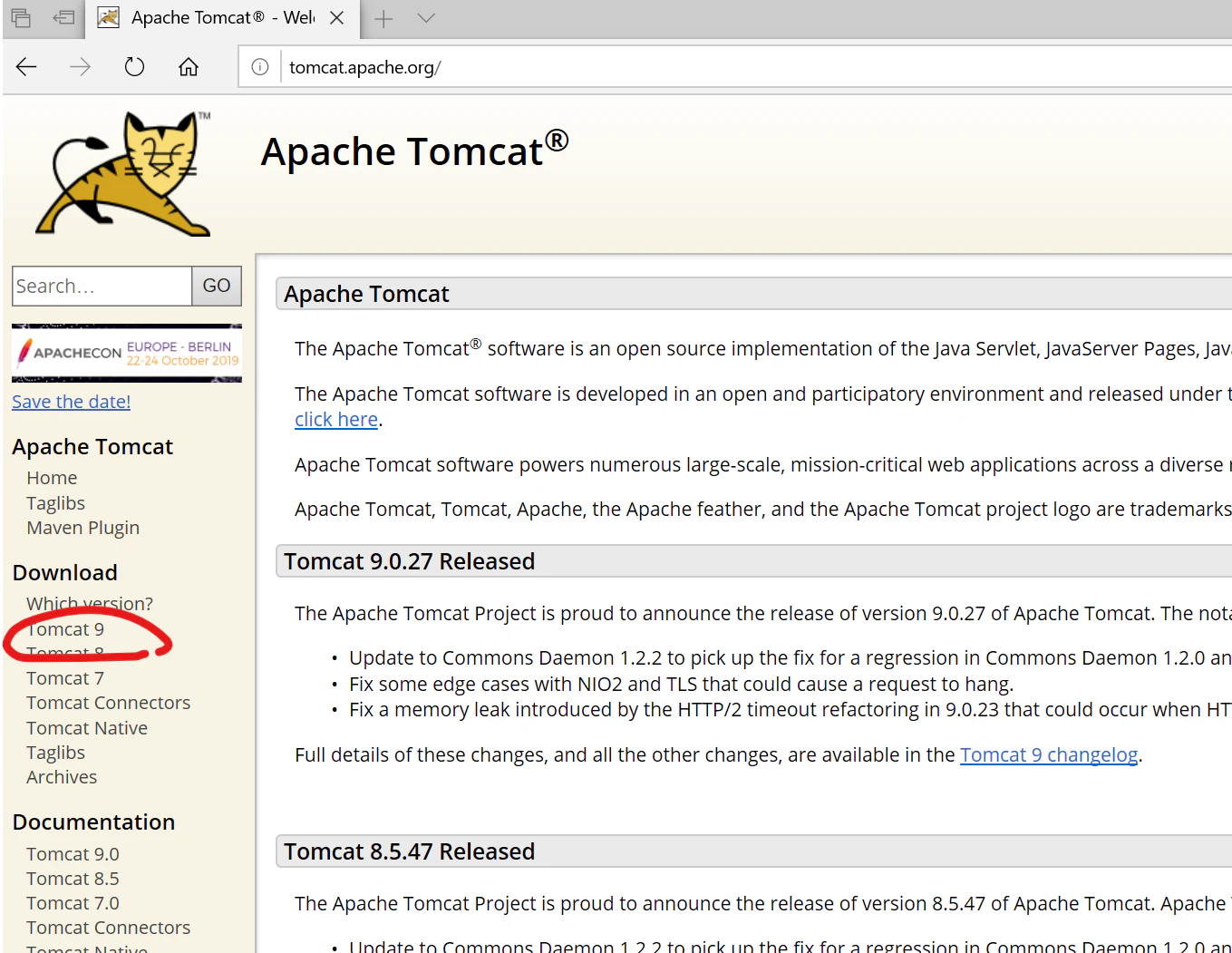Click the Tomcat cat logo image
This screenshot has width=1232, height=953.
123,173
